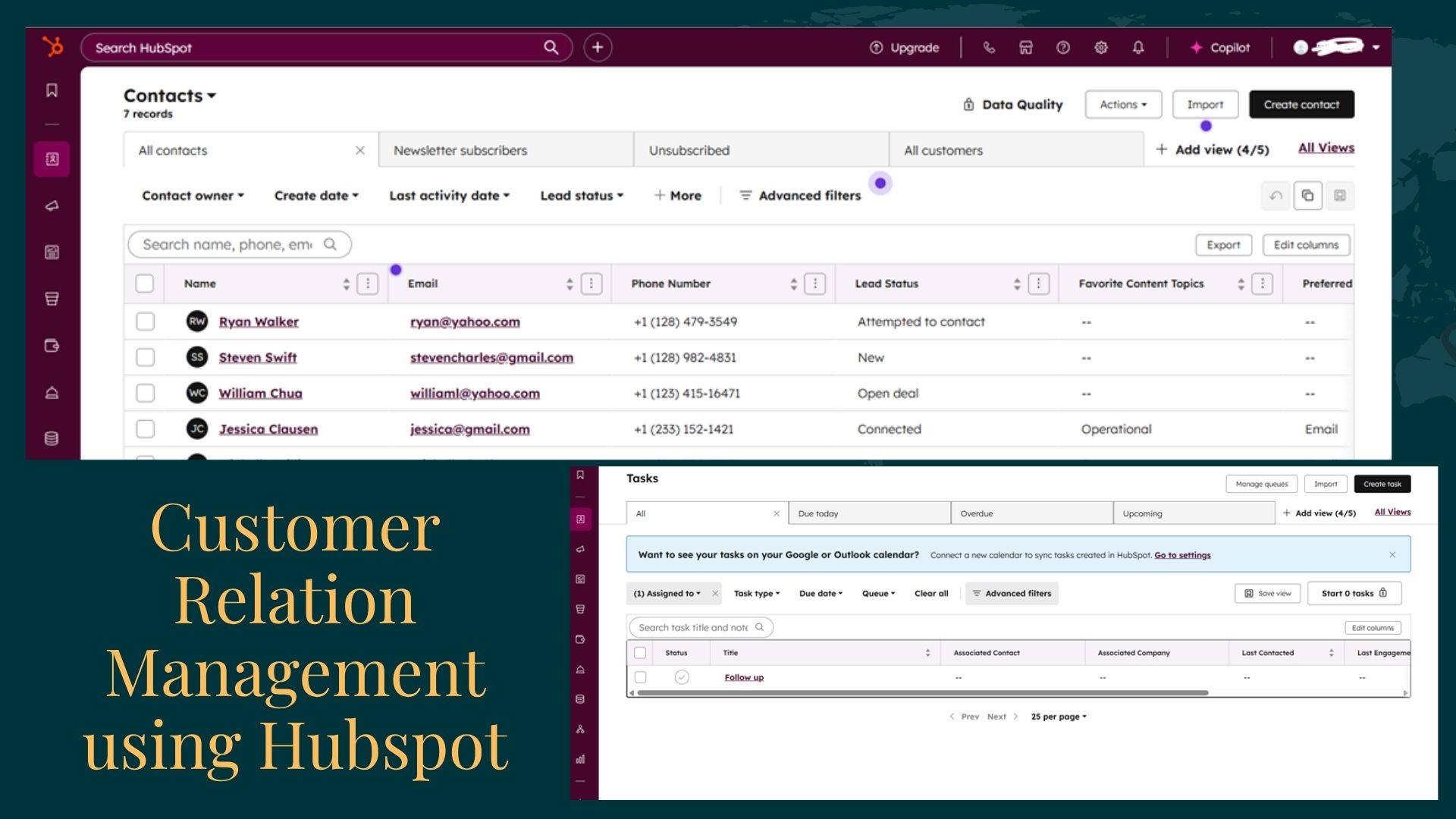Click the Search name, phone, email field
Screen dimensions: 1456x819
pos(240,244)
